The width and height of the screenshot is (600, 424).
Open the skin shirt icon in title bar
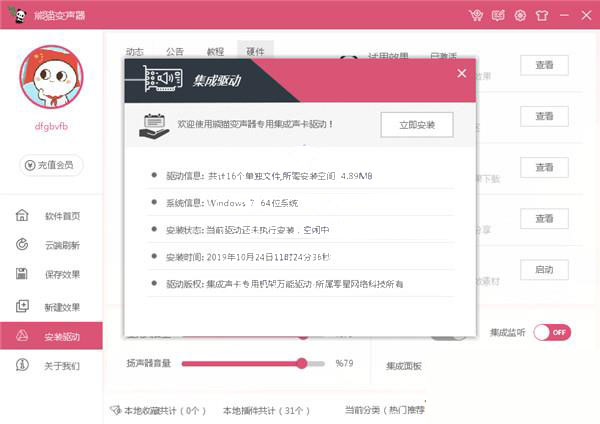[542, 15]
